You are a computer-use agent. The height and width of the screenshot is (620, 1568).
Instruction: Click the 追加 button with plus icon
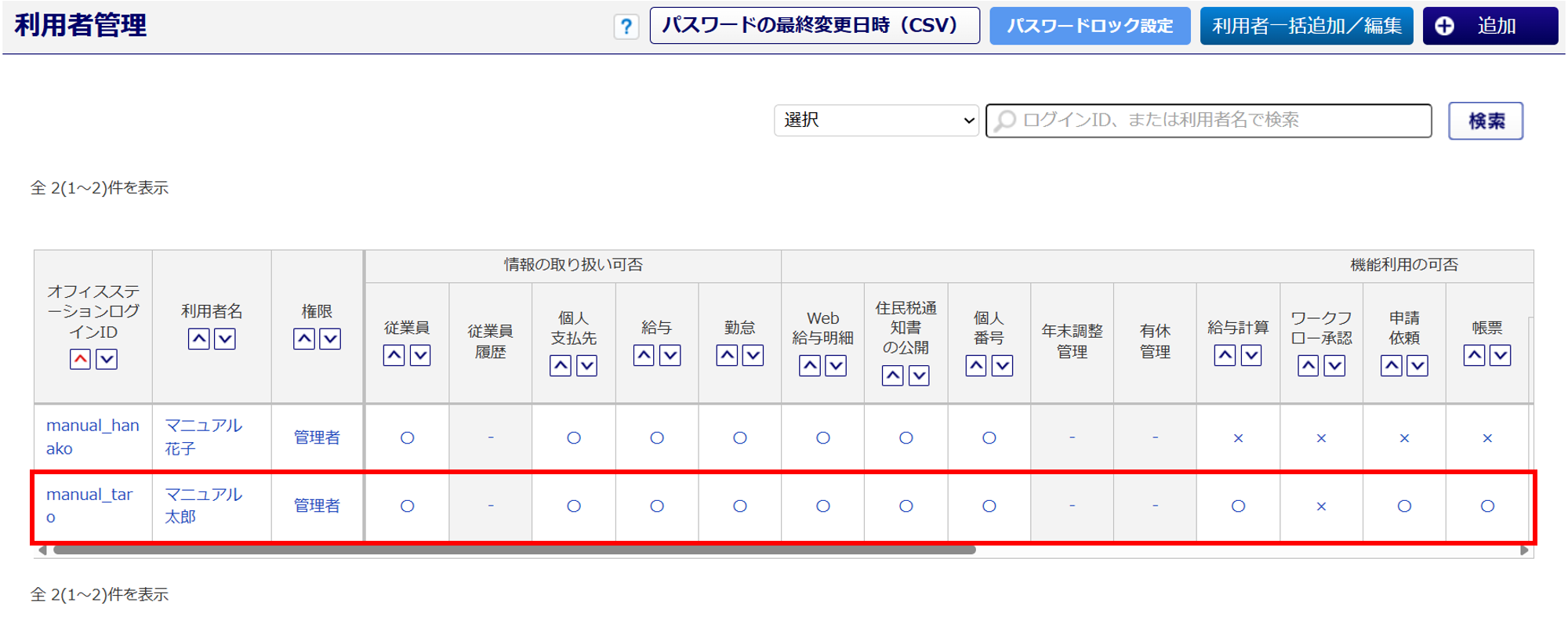pos(1490,26)
